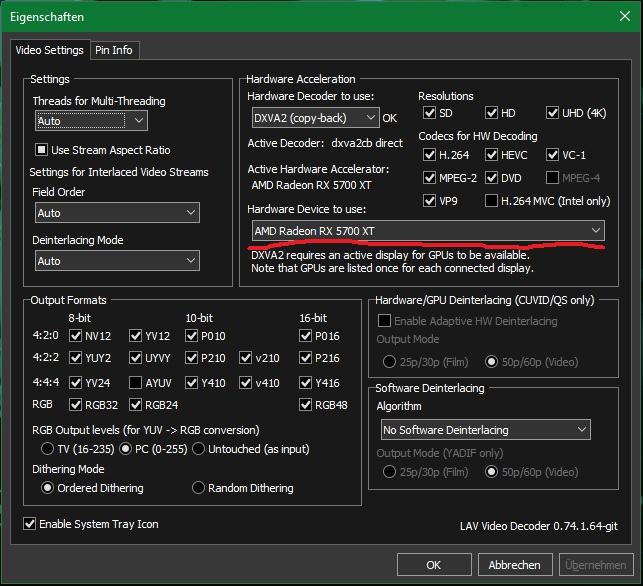Uncheck v210 output format

click(x=245, y=358)
